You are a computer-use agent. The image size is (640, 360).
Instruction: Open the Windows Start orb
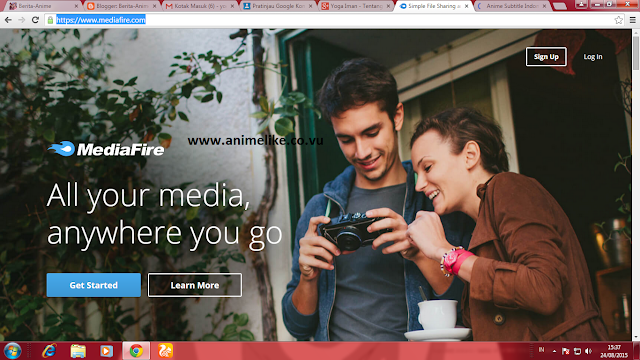tap(12, 351)
